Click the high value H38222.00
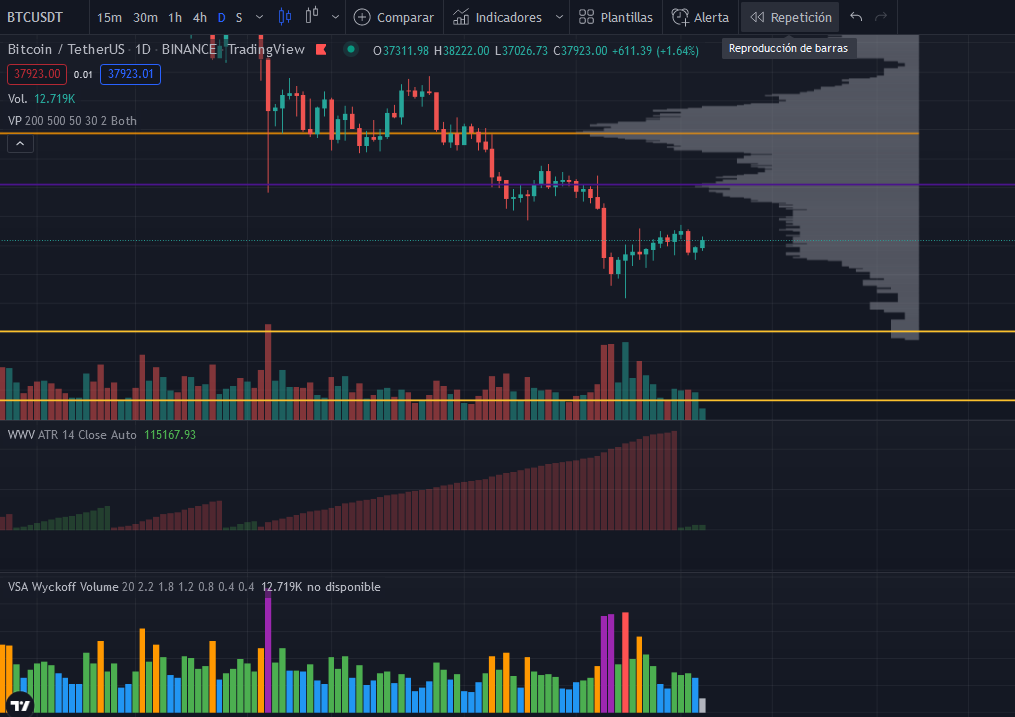 click(x=462, y=50)
